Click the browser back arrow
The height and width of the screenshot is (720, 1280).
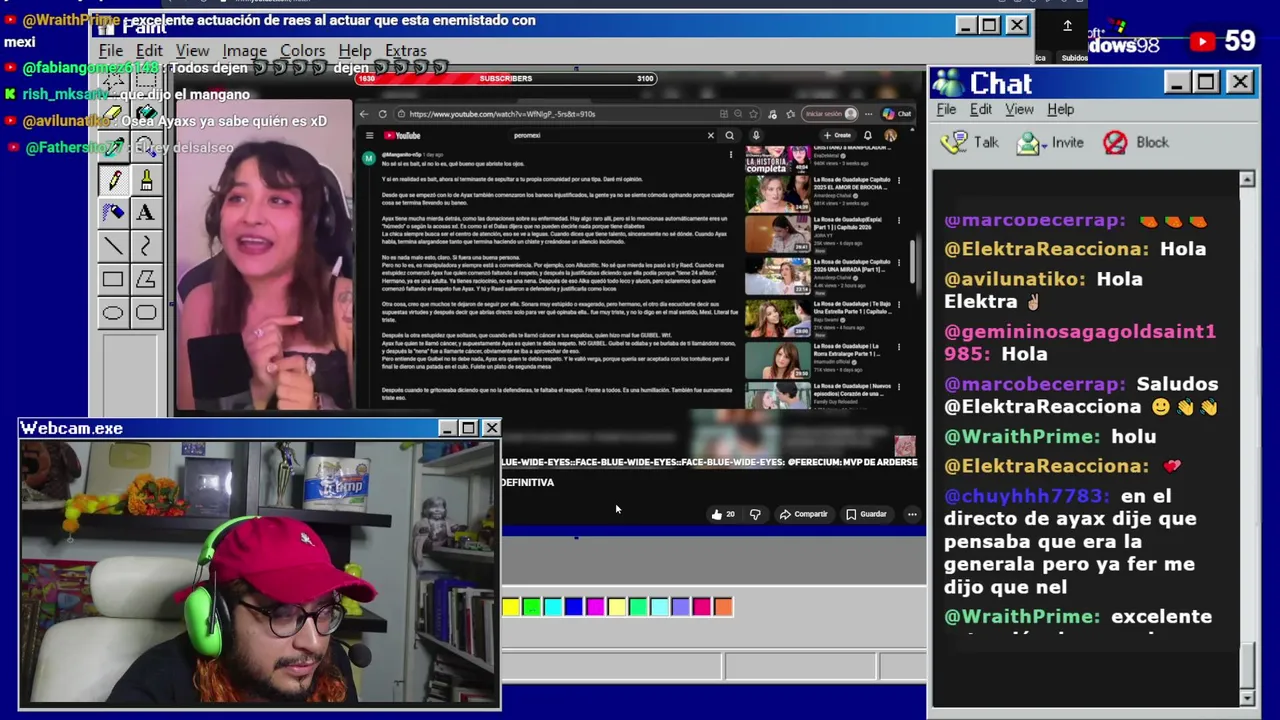pos(364,114)
